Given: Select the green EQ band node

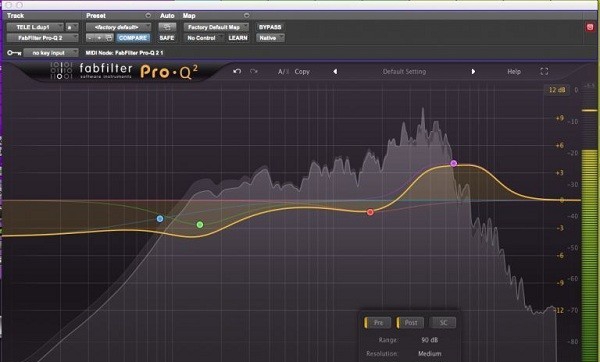Looking at the screenshot, I should pyautogui.click(x=200, y=225).
